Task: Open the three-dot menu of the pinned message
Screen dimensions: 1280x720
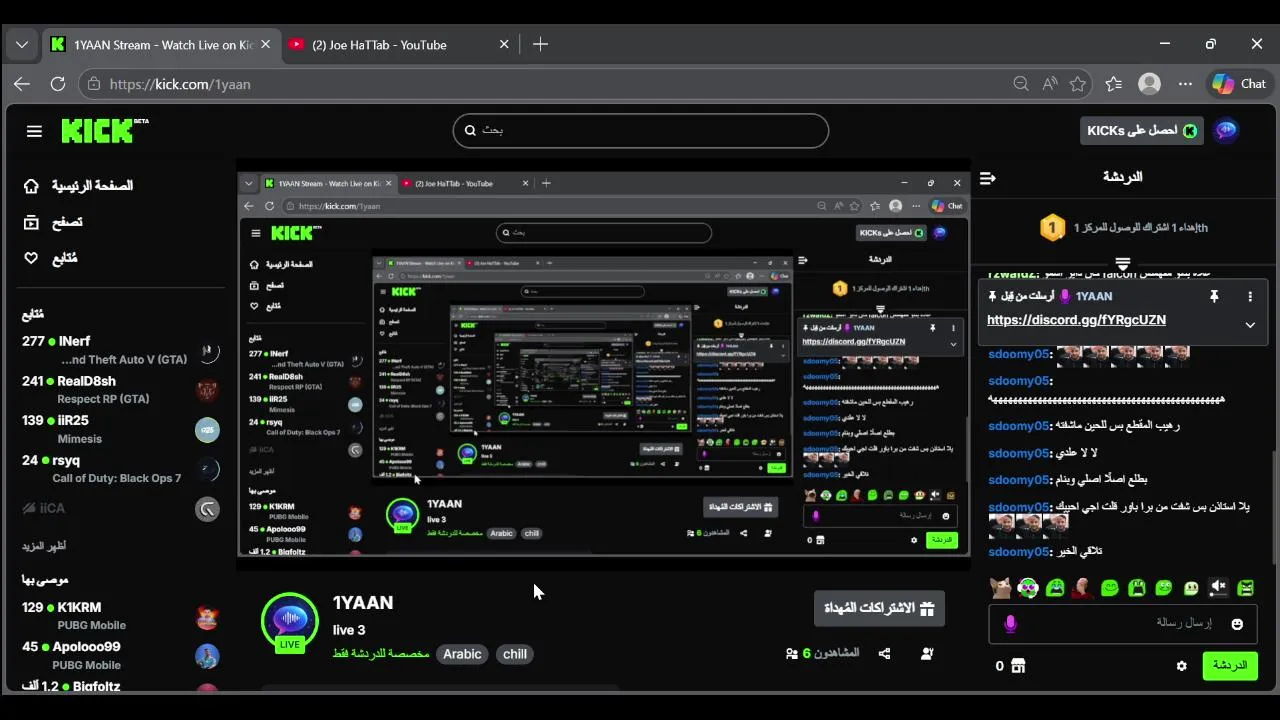Action: tap(1250, 296)
